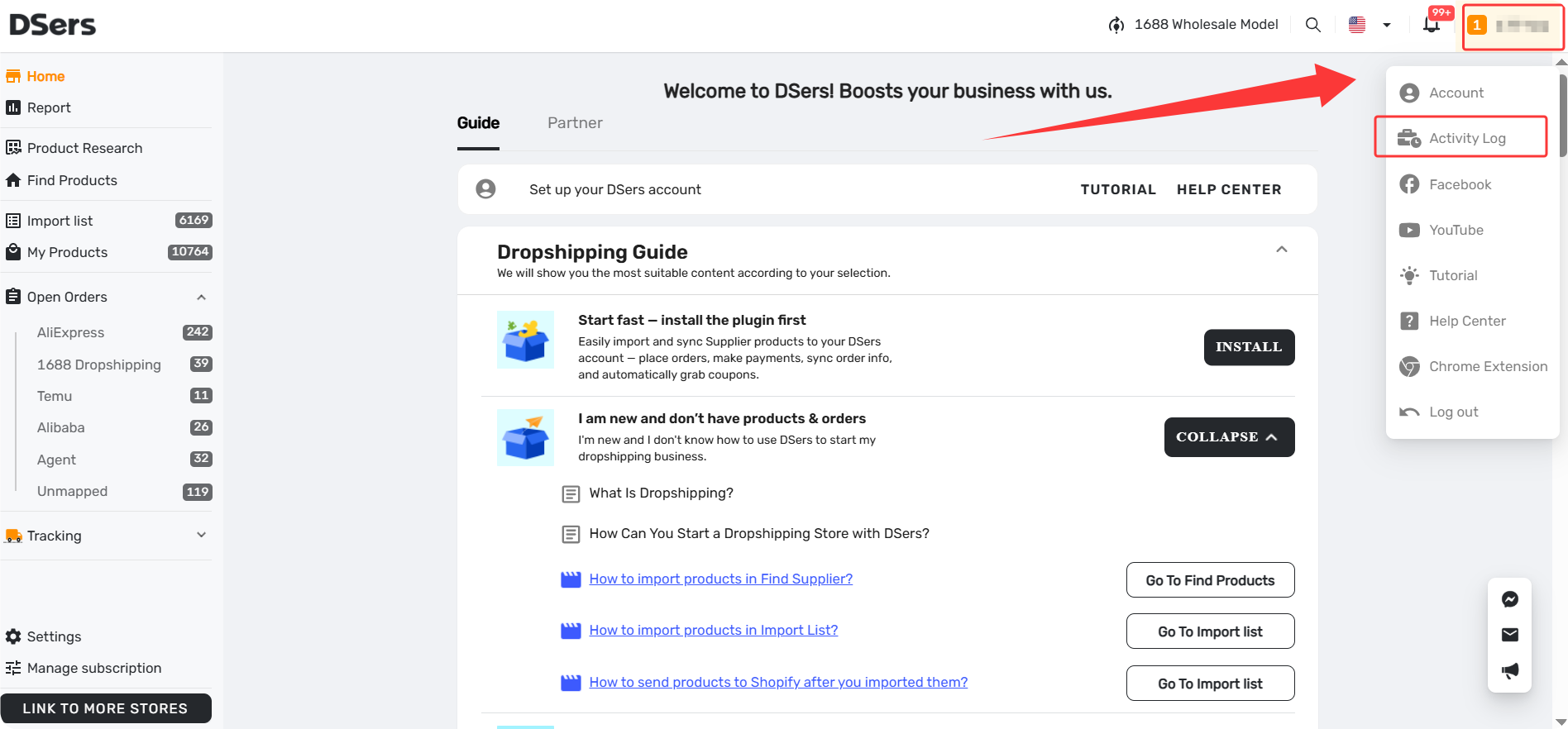Click Go To Import list beside Import List link
1568x729 pixels.
coord(1210,631)
